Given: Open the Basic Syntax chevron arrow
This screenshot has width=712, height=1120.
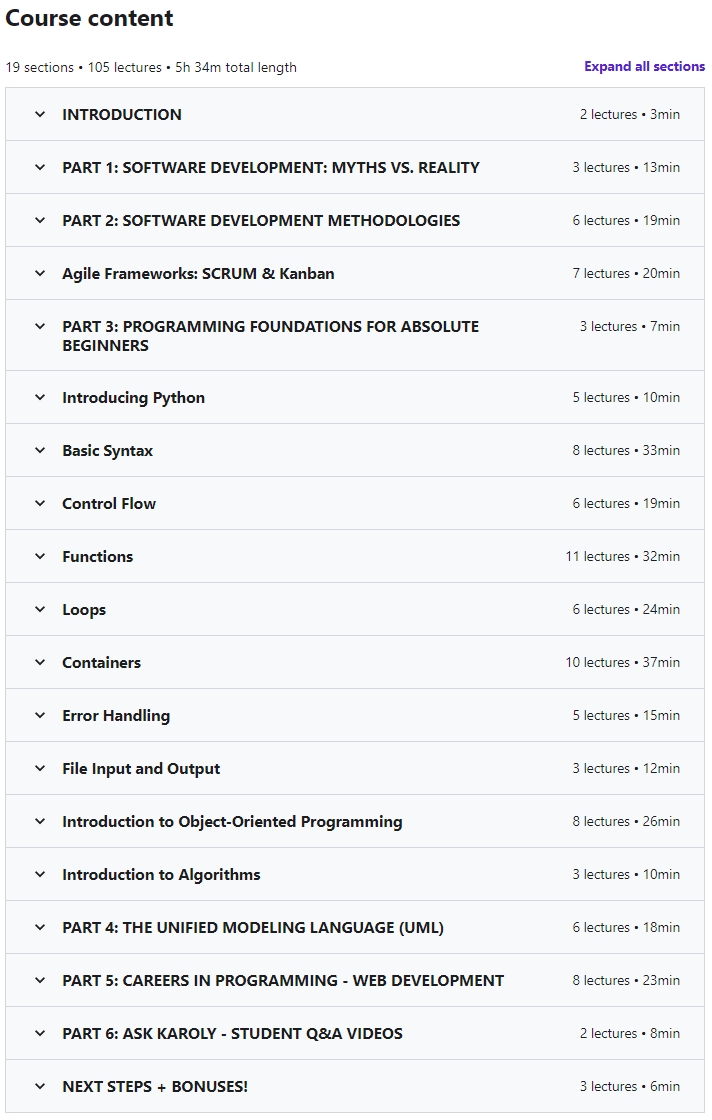Looking at the screenshot, I should (40, 450).
